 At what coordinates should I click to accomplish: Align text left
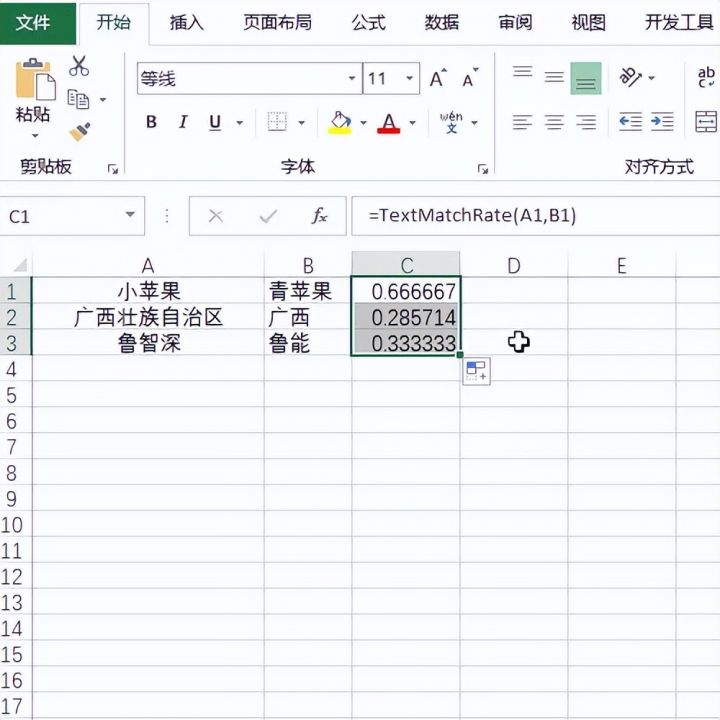(523, 122)
